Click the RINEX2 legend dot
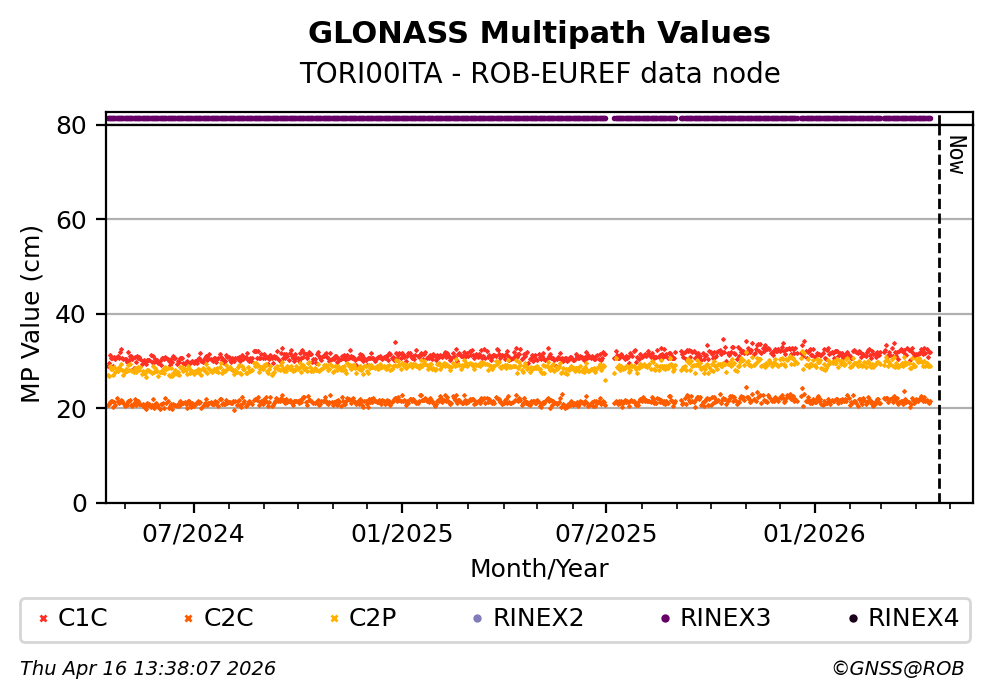Screen dimensions: 993x699 tap(478, 619)
